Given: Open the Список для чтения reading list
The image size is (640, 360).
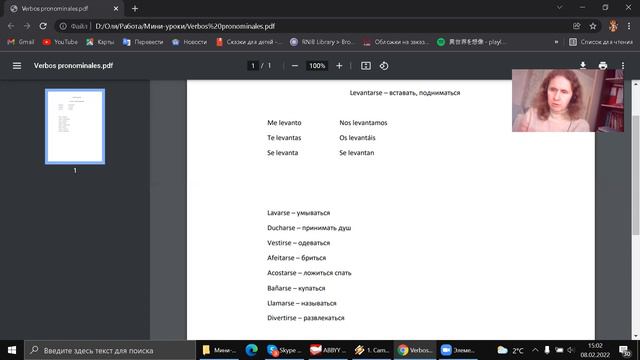Looking at the screenshot, I should coord(601,42).
